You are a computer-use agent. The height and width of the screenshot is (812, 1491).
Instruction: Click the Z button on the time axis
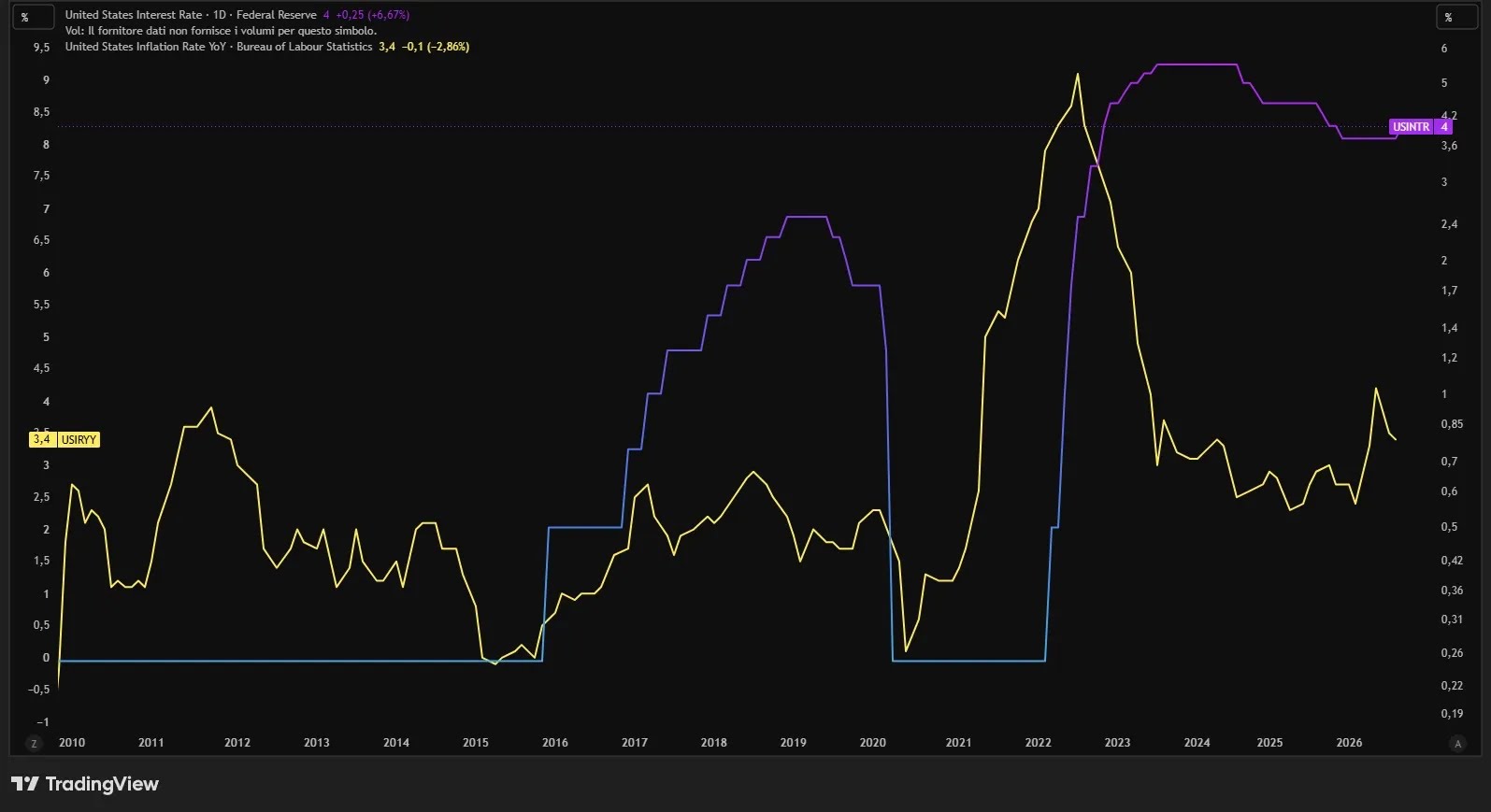35,744
